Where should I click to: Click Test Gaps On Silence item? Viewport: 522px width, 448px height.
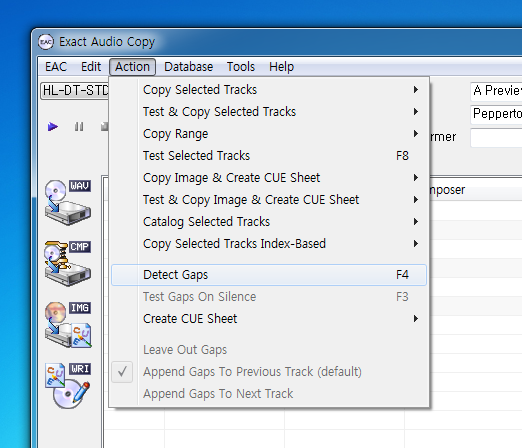269,297
